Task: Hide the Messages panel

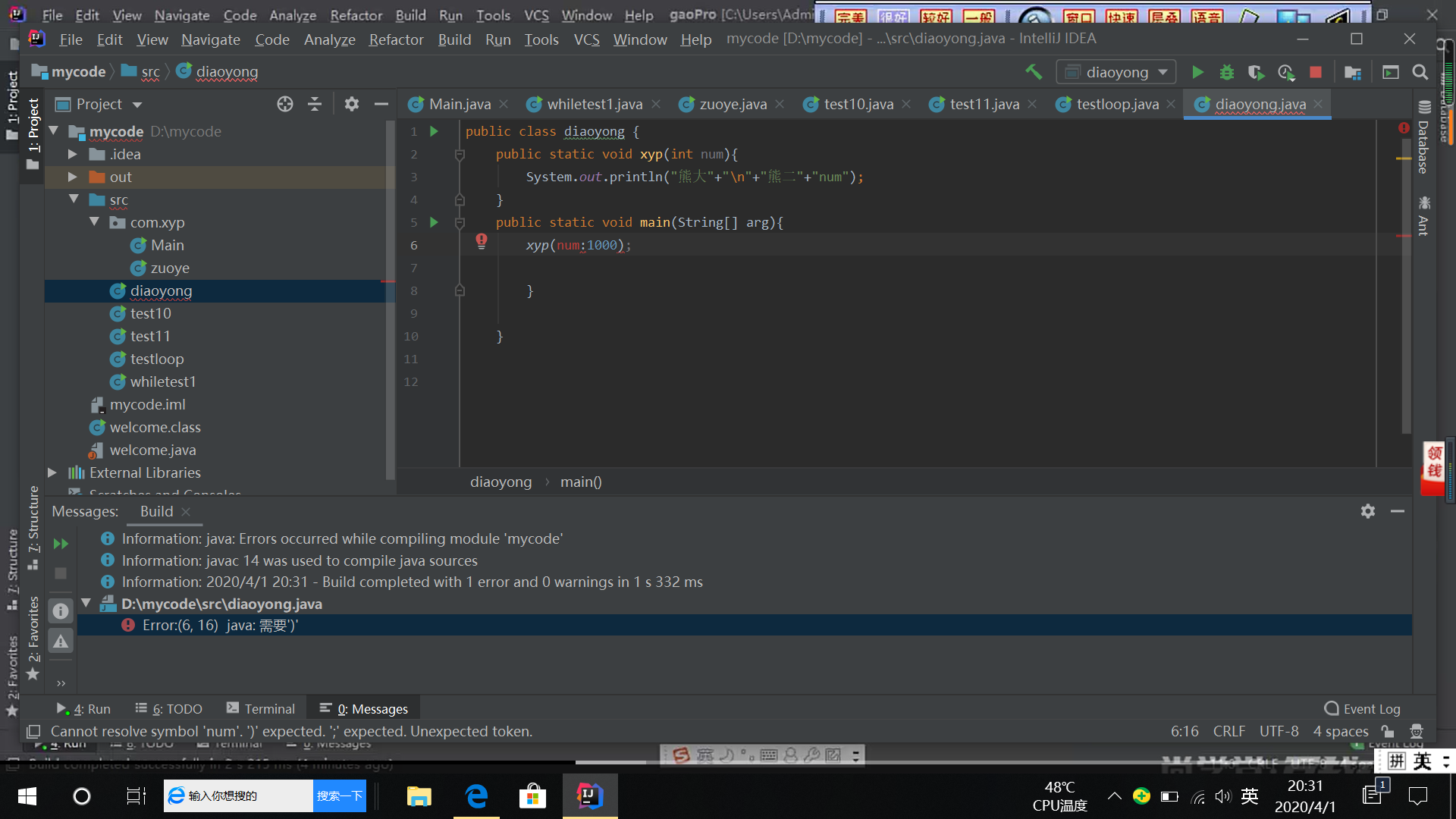Action: 1398,511
